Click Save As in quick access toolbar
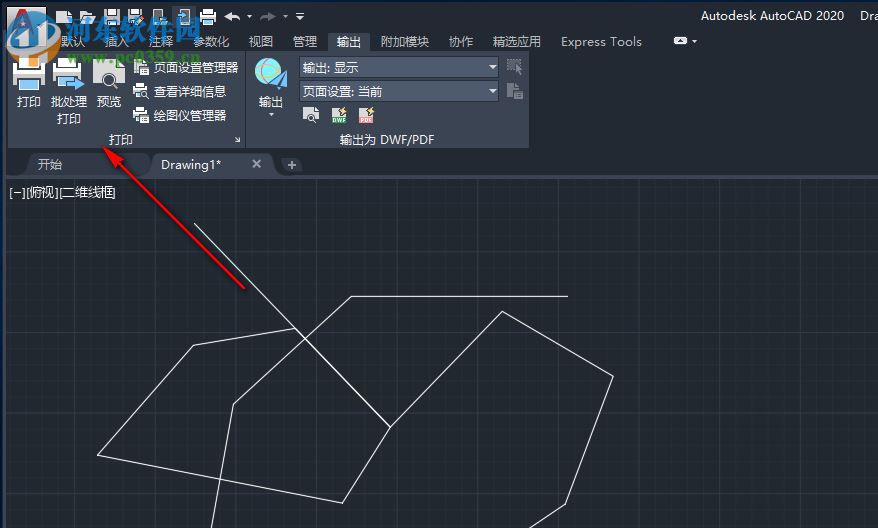 tap(136, 17)
